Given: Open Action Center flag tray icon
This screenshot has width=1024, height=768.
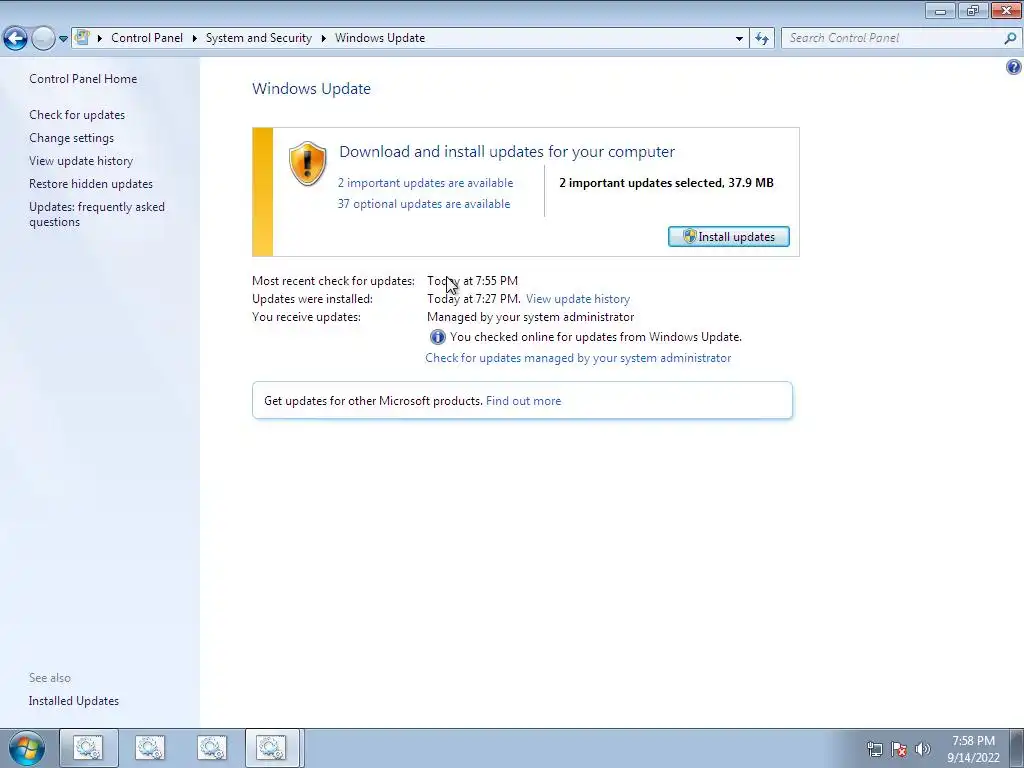Looking at the screenshot, I should tap(899, 749).
